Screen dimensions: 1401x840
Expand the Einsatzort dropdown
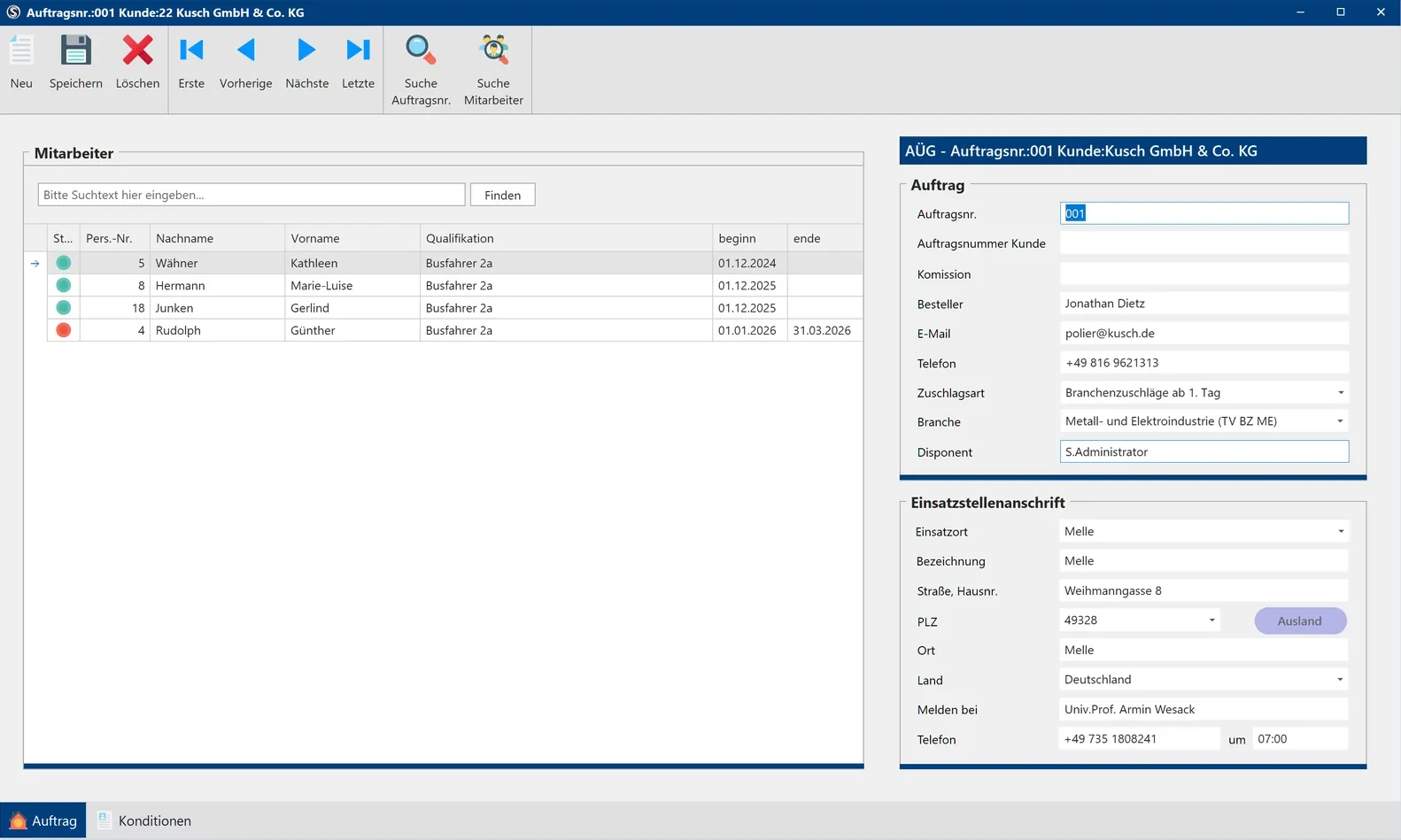[1340, 531]
